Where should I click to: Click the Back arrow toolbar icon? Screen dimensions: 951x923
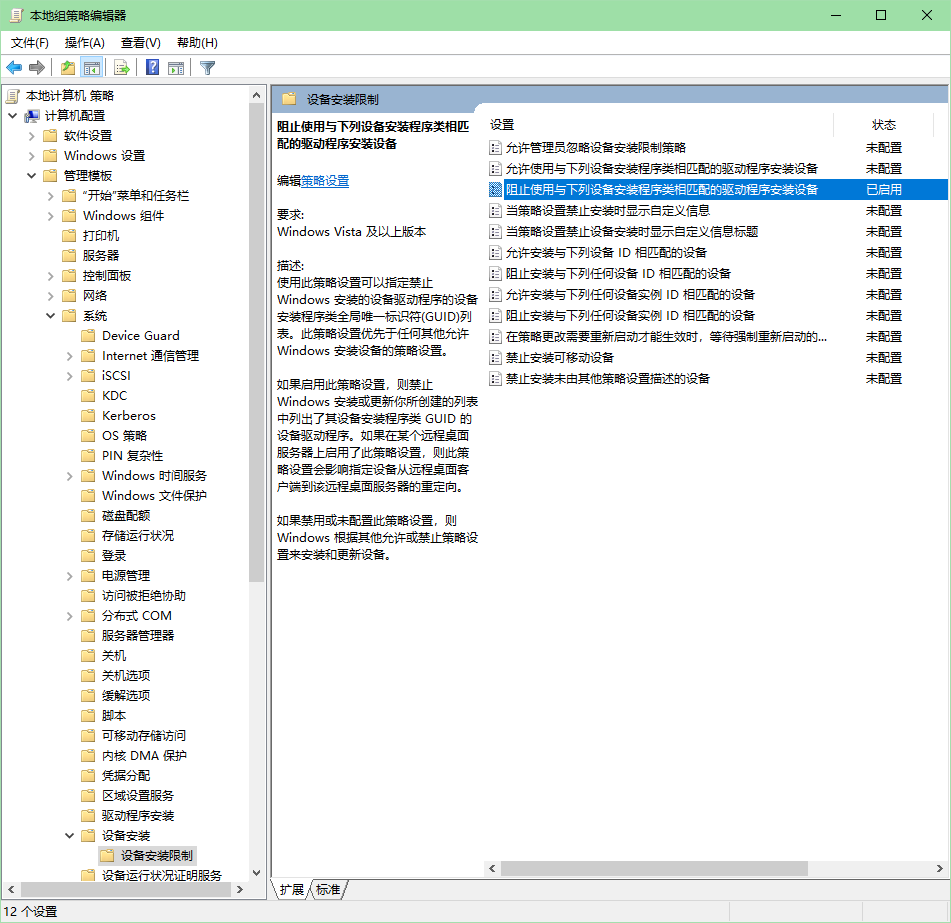coord(14,67)
